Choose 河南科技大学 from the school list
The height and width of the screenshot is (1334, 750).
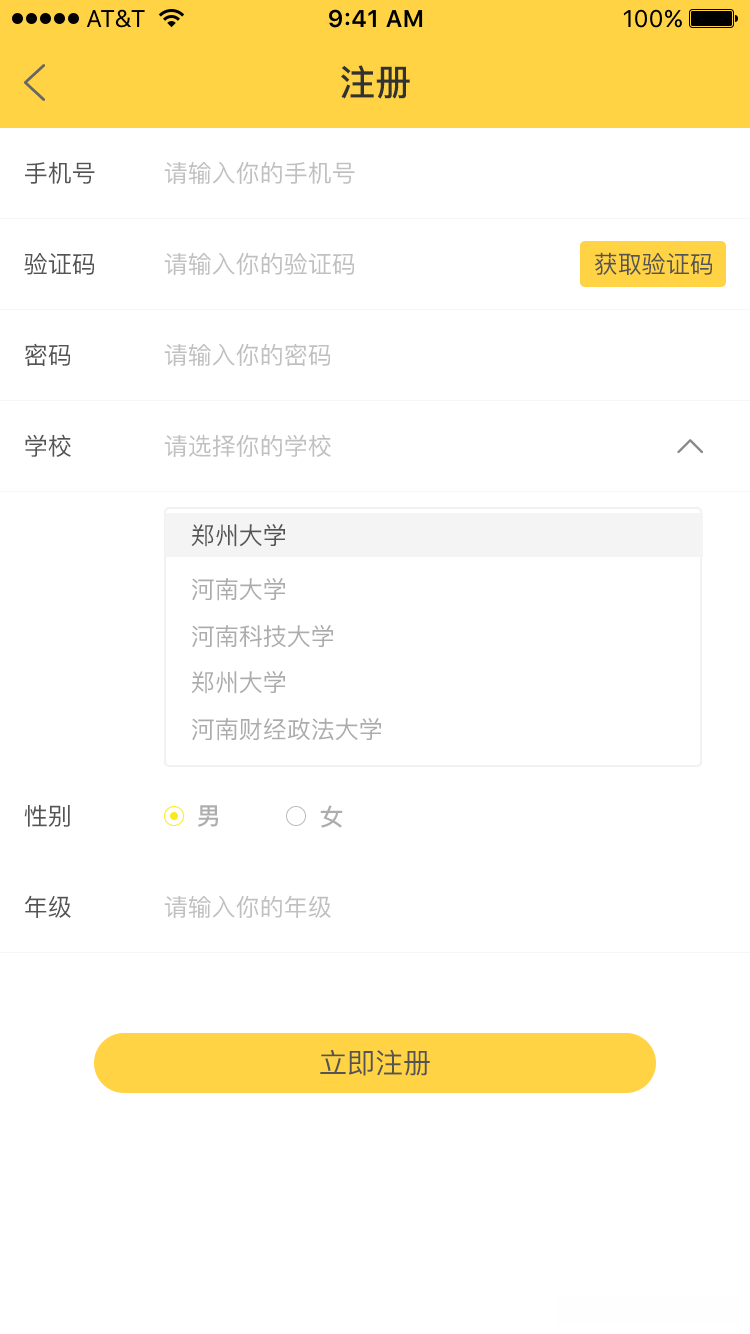pyautogui.click(x=263, y=636)
